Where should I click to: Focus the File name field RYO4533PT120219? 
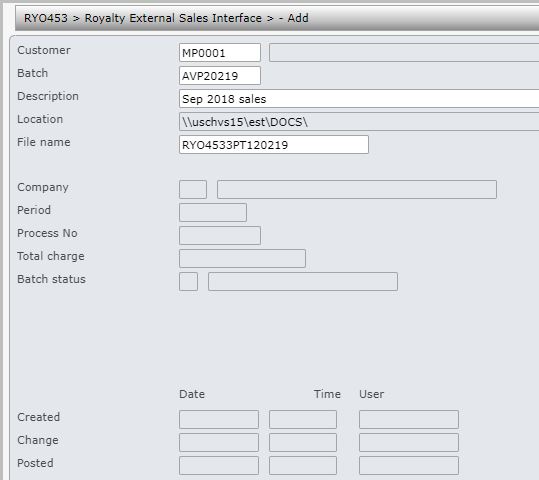[x=274, y=144]
